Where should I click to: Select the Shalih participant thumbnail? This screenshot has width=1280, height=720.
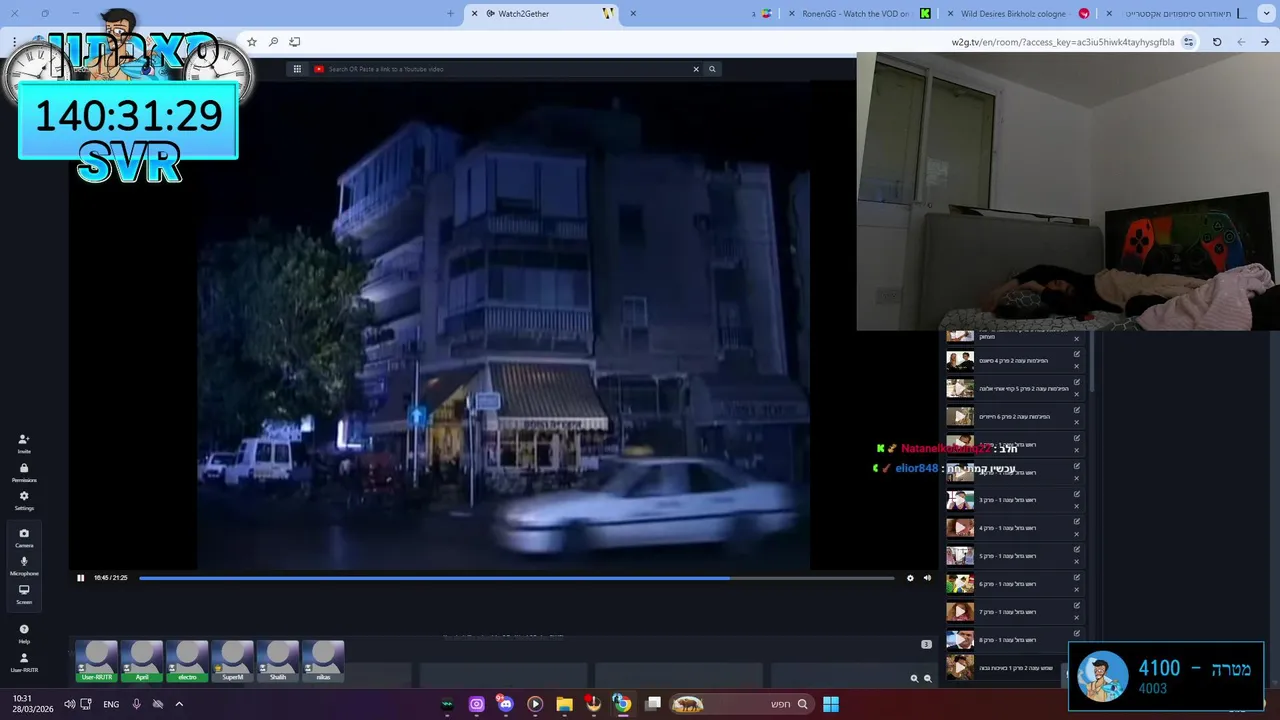(278, 662)
